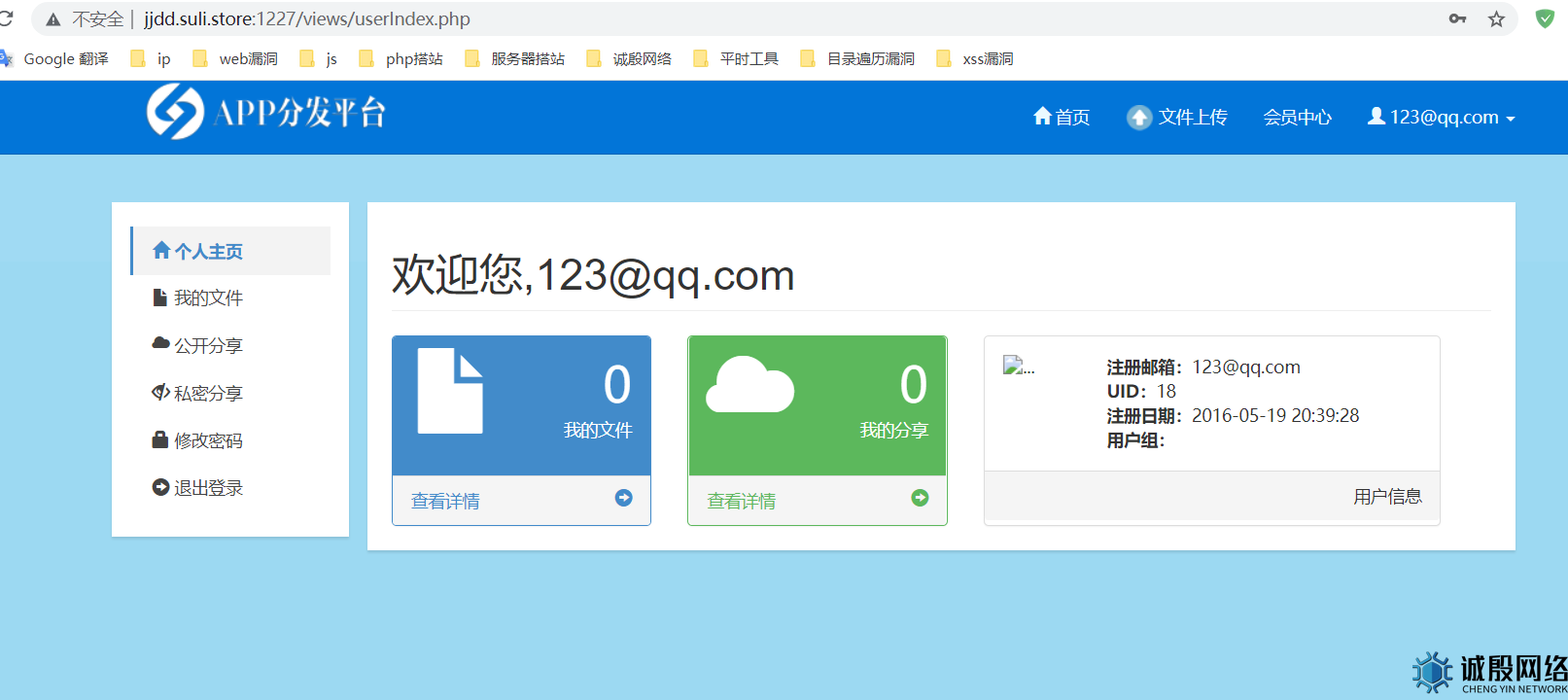This screenshot has height=700, width=1568.
Task: Click 查看详情 under 我的文件 card
Action: 445,501
